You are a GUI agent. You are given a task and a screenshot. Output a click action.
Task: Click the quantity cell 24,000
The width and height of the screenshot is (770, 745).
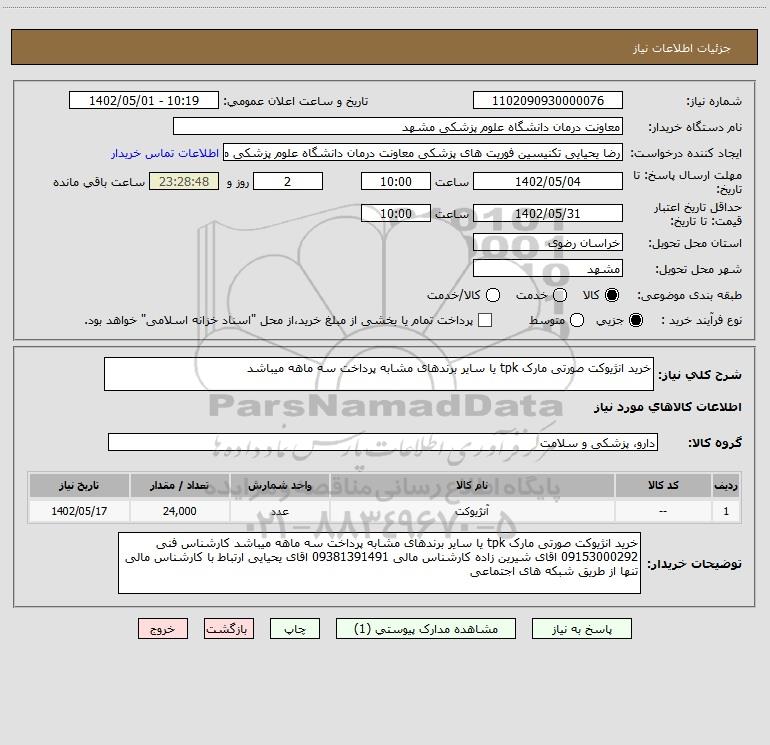[179, 511]
